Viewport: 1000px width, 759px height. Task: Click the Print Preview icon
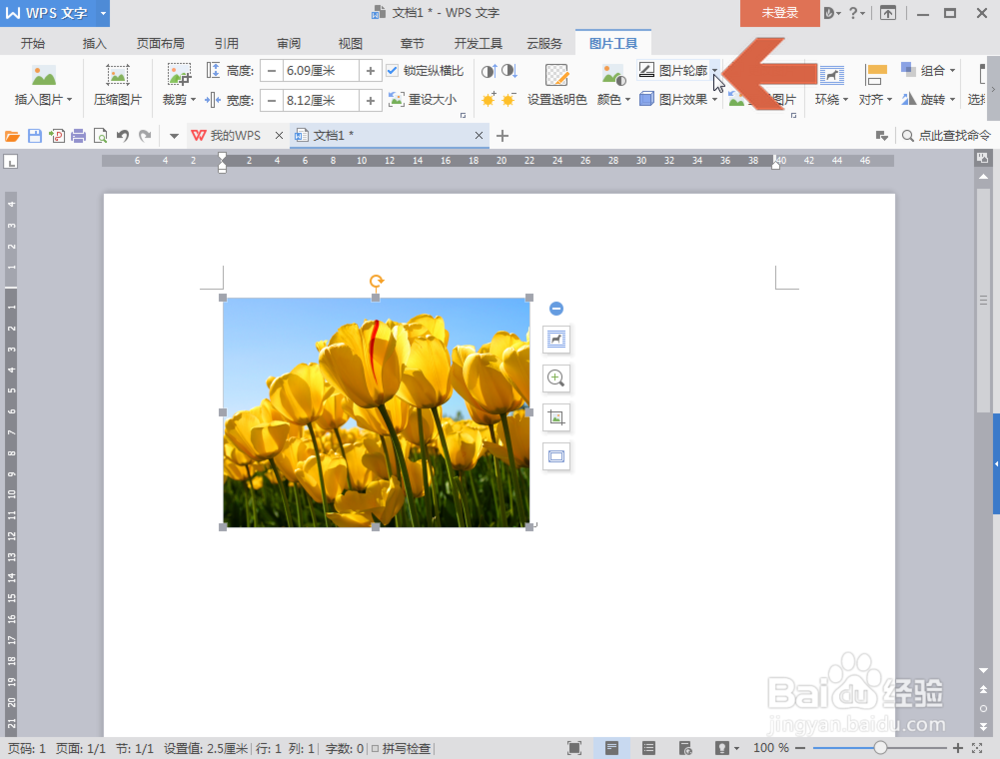pos(100,136)
